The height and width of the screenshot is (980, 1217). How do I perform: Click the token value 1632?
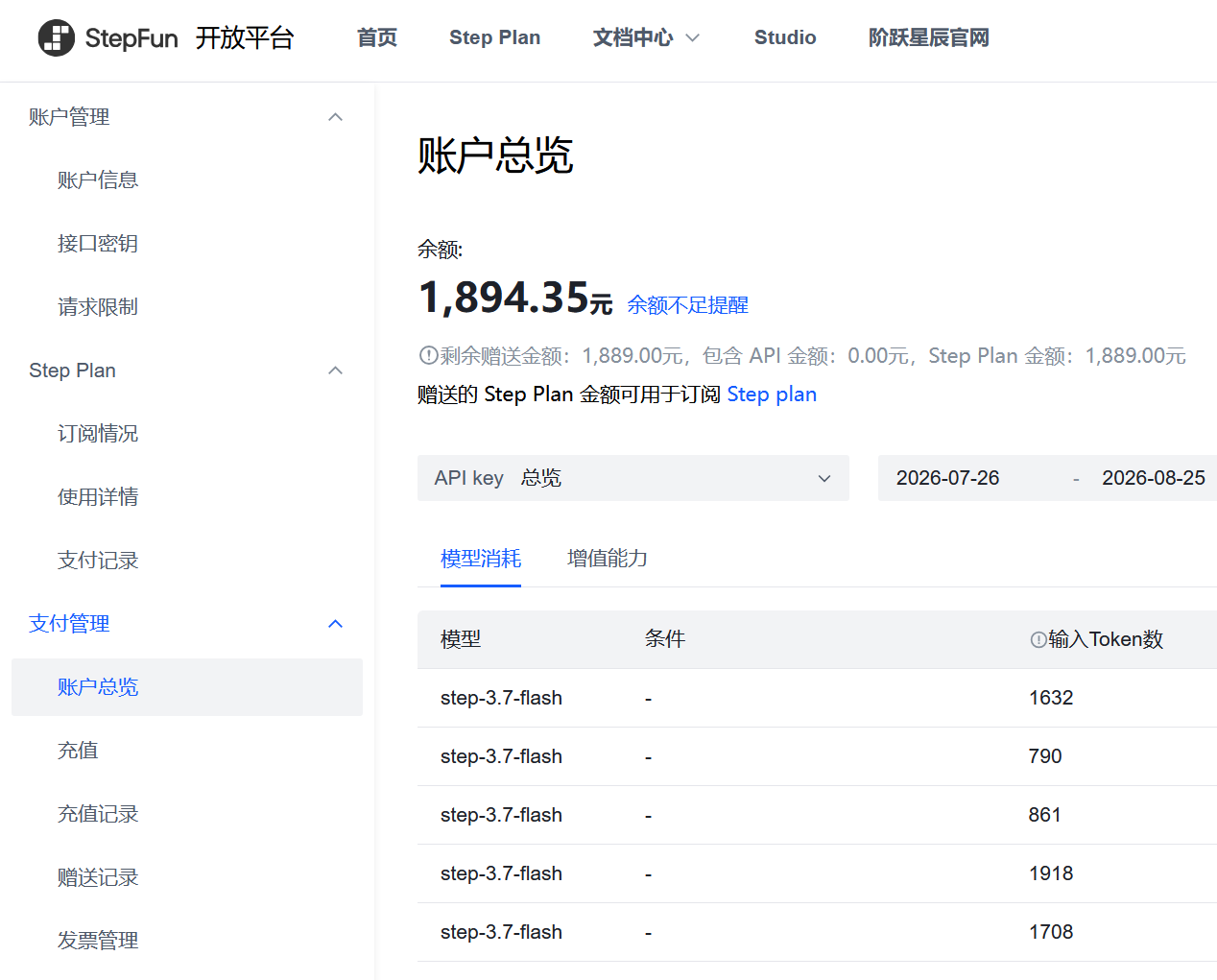click(1051, 698)
